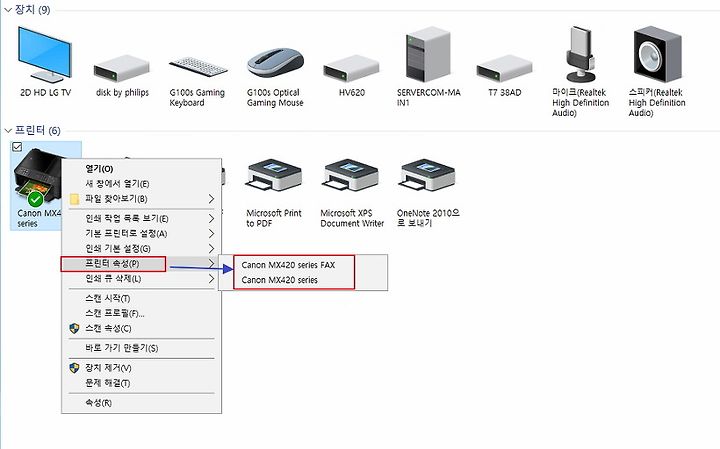The height and width of the screenshot is (449, 720).
Task: Click the disk by philips label
Action: tap(122, 92)
